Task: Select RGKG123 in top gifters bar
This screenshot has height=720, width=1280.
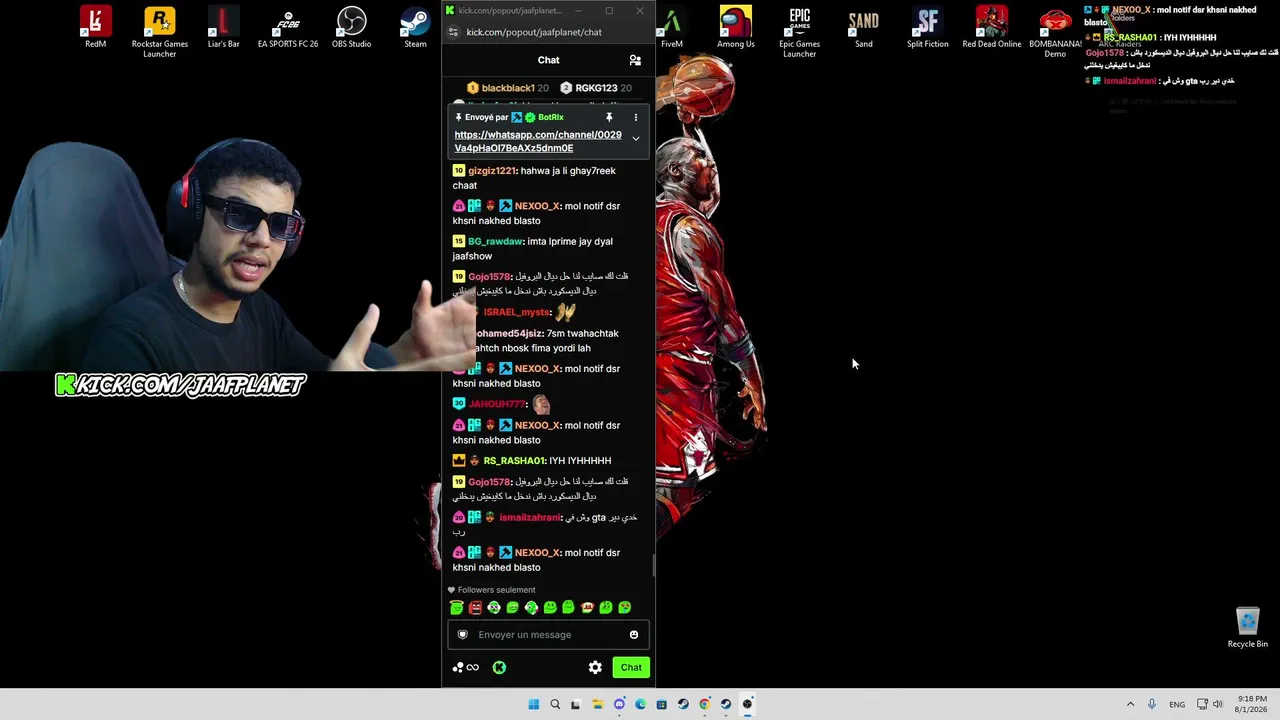Action: (x=596, y=88)
